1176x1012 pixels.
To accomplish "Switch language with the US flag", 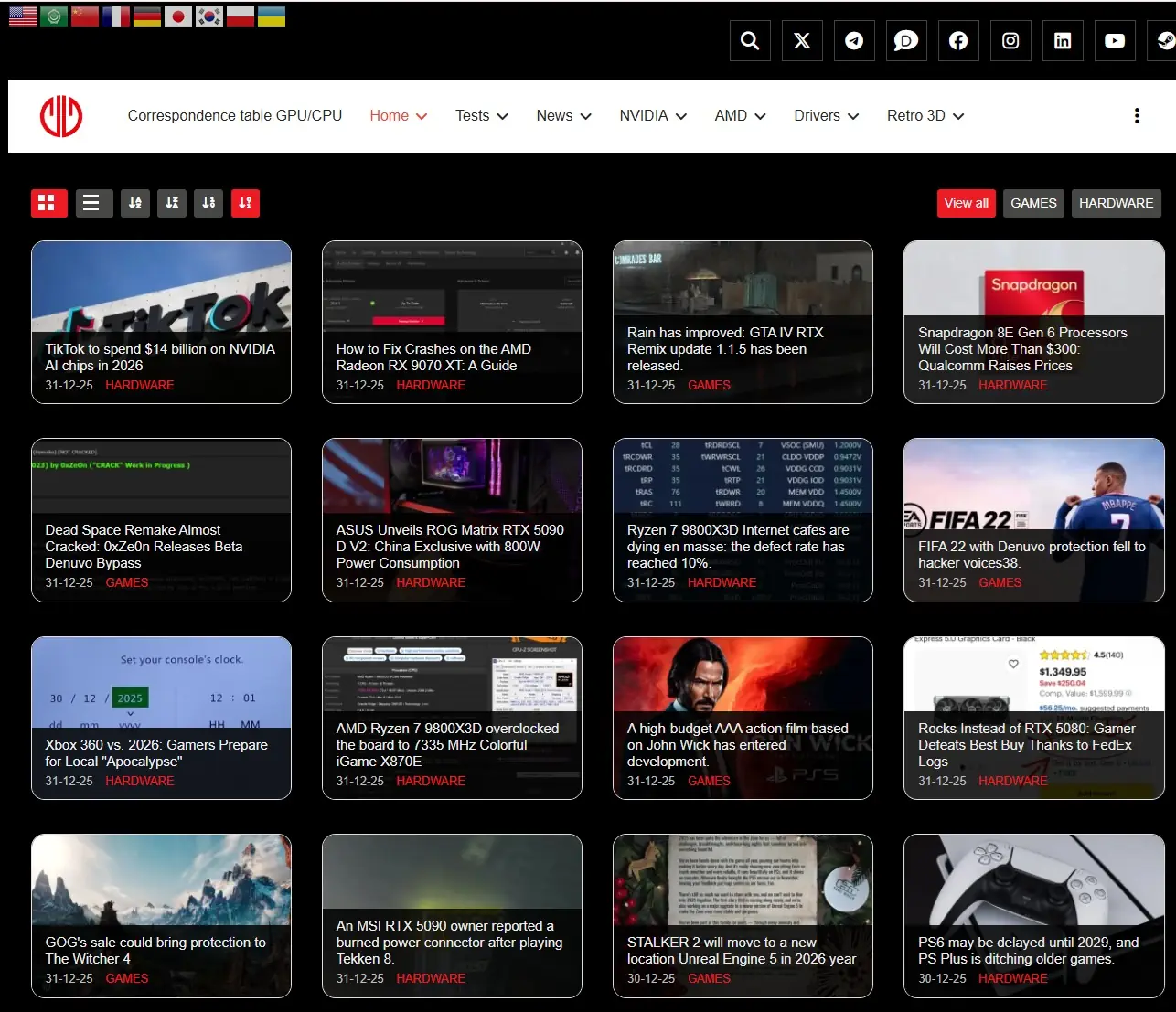I will 23,16.
